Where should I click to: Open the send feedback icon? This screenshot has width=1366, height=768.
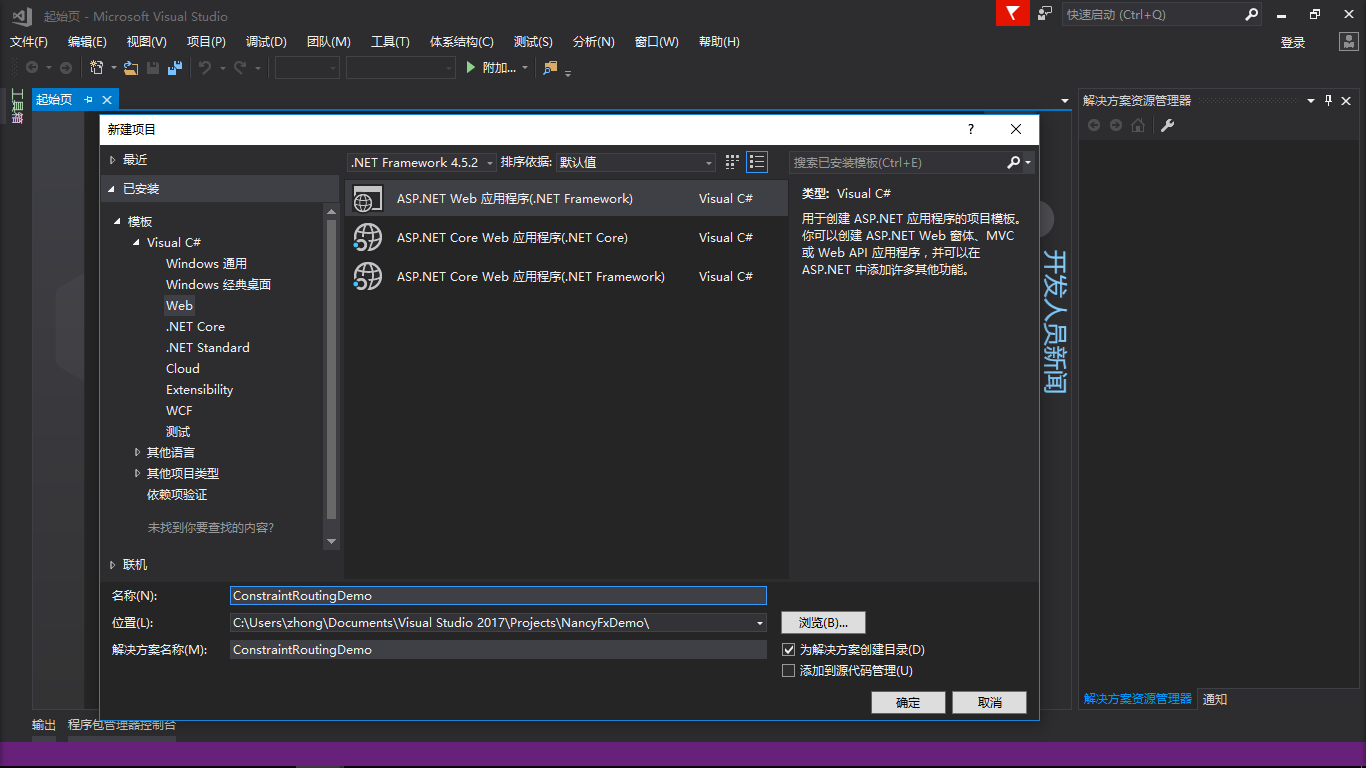(1045, 14)
